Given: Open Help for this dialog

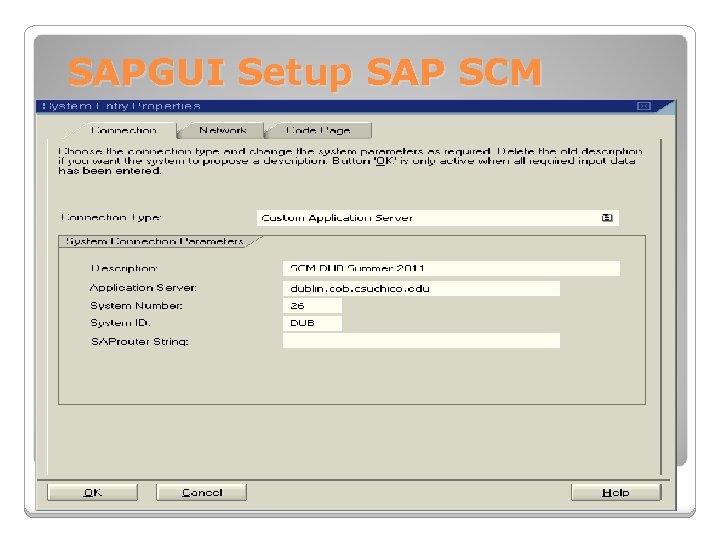Looking at the screenshot, I should [x=616, y=492].
